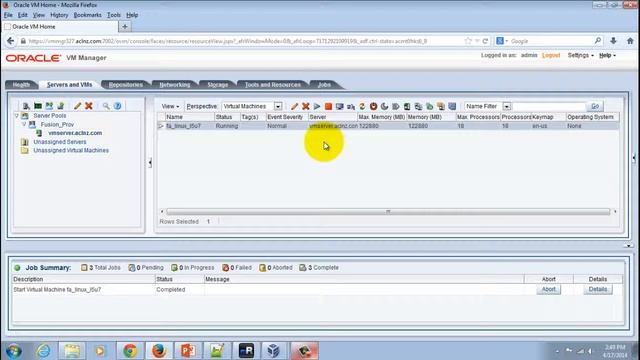The image size is (640, 360).
Task: Click the Firefox downloads arrow icon
Action: click(x=613, y=41)
